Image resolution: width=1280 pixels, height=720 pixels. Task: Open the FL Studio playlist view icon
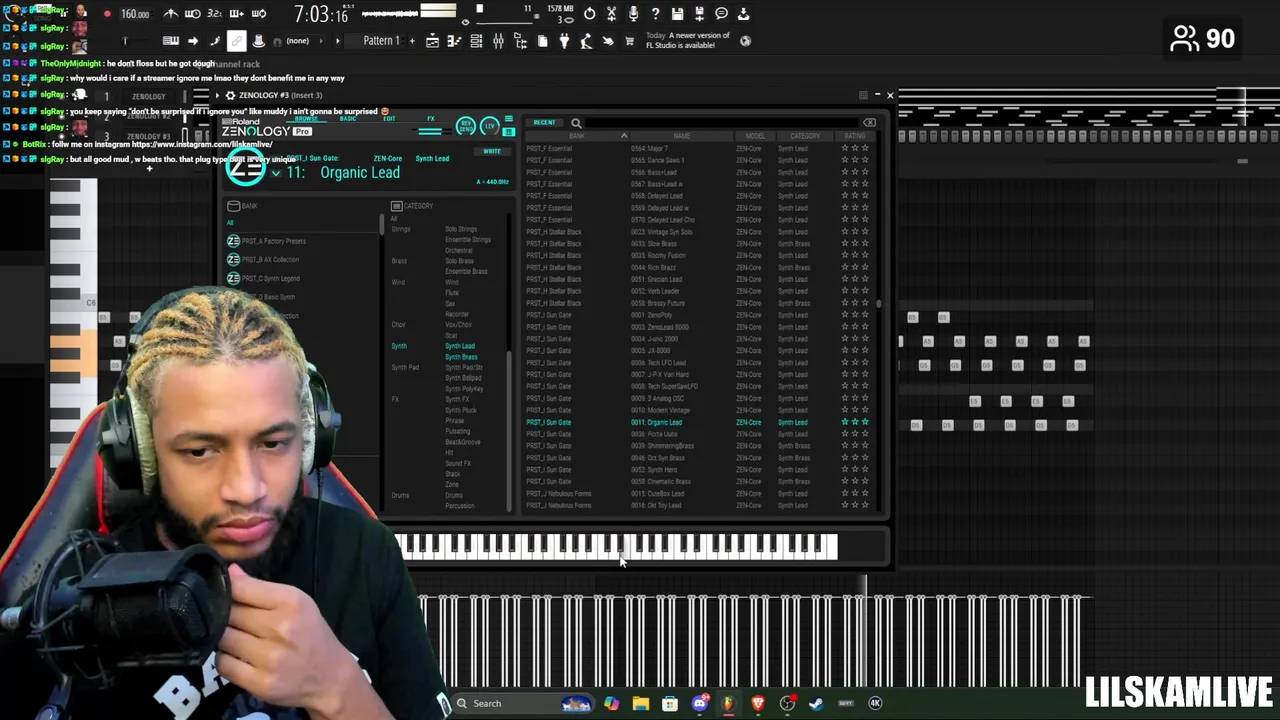(432, 41)
